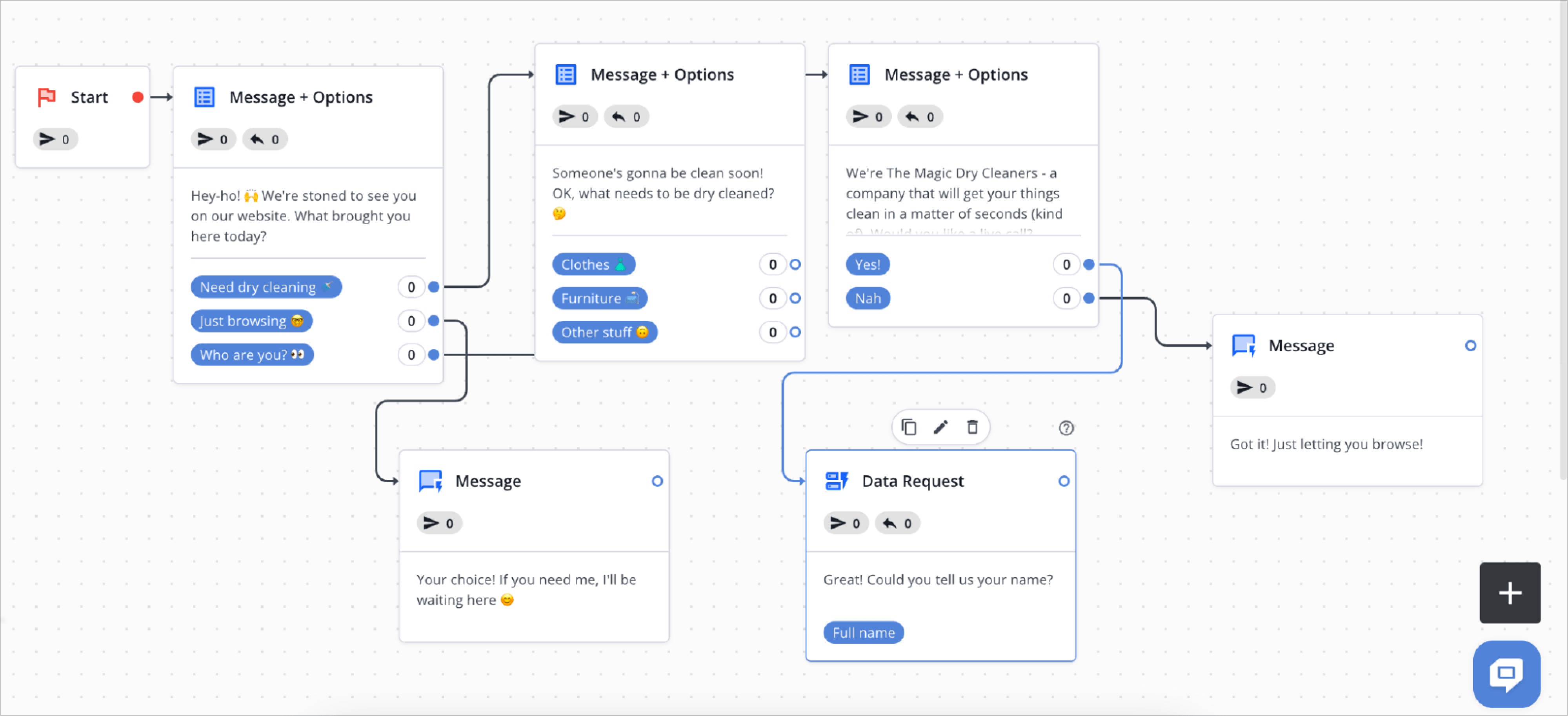Click the 'Full name' data field pill

tap(863, 632)
